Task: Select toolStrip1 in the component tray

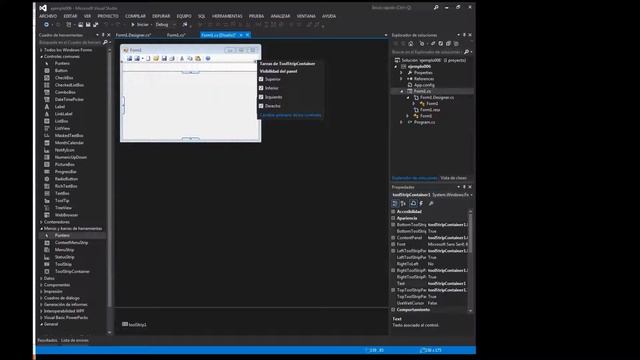Action: tap(134, 324)
